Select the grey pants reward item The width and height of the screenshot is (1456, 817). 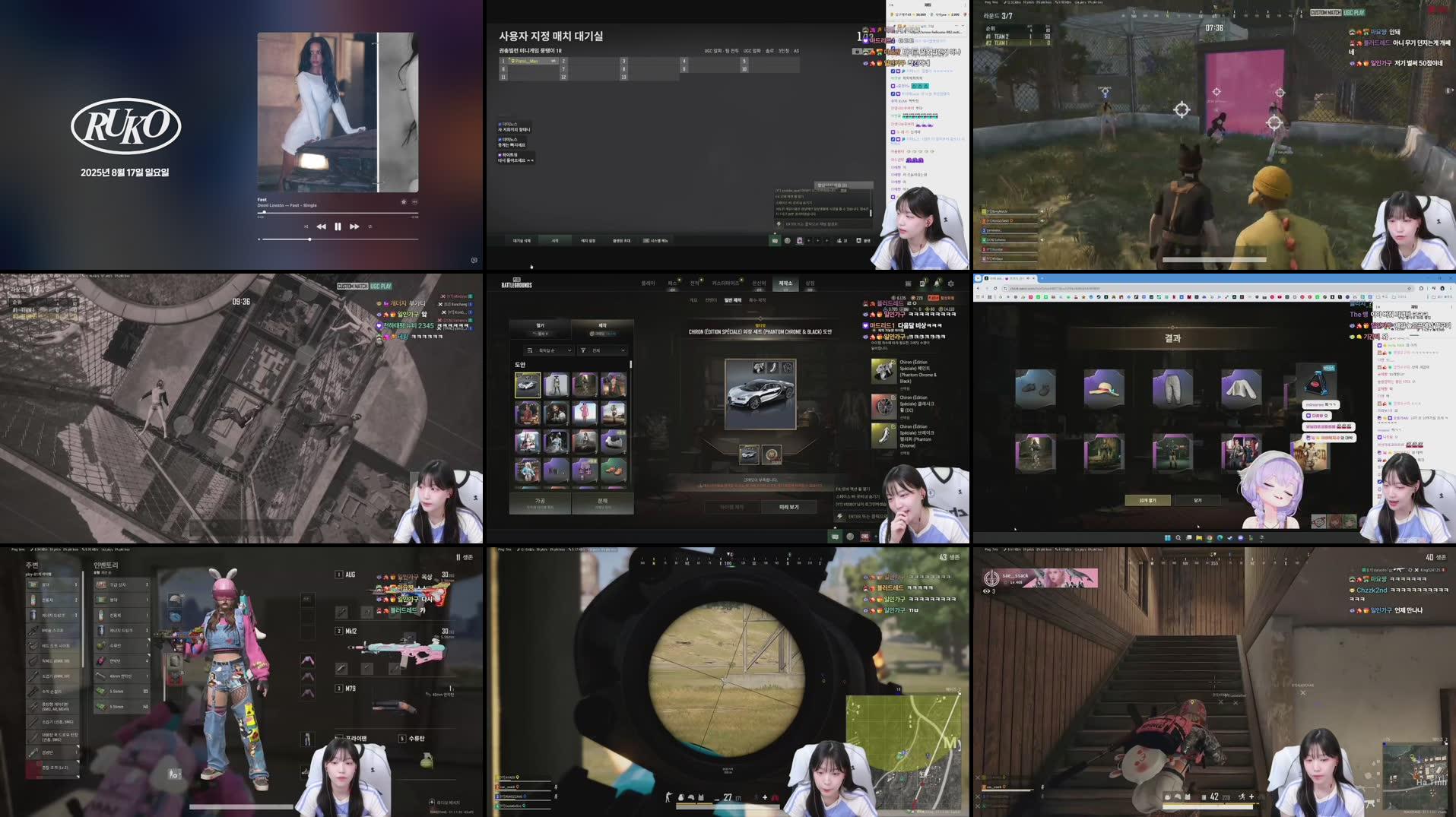(x=1172, y=388)
